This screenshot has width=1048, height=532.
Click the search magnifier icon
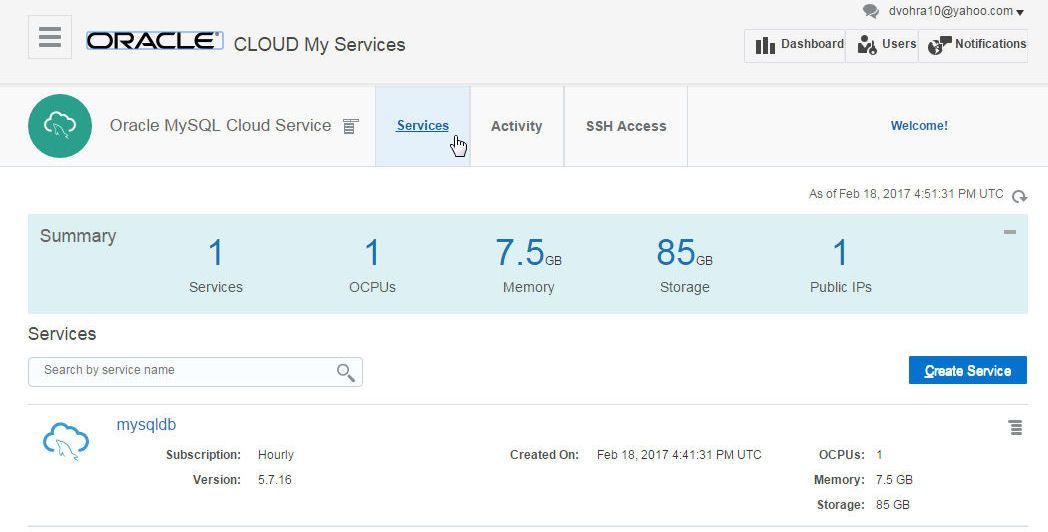346,372
